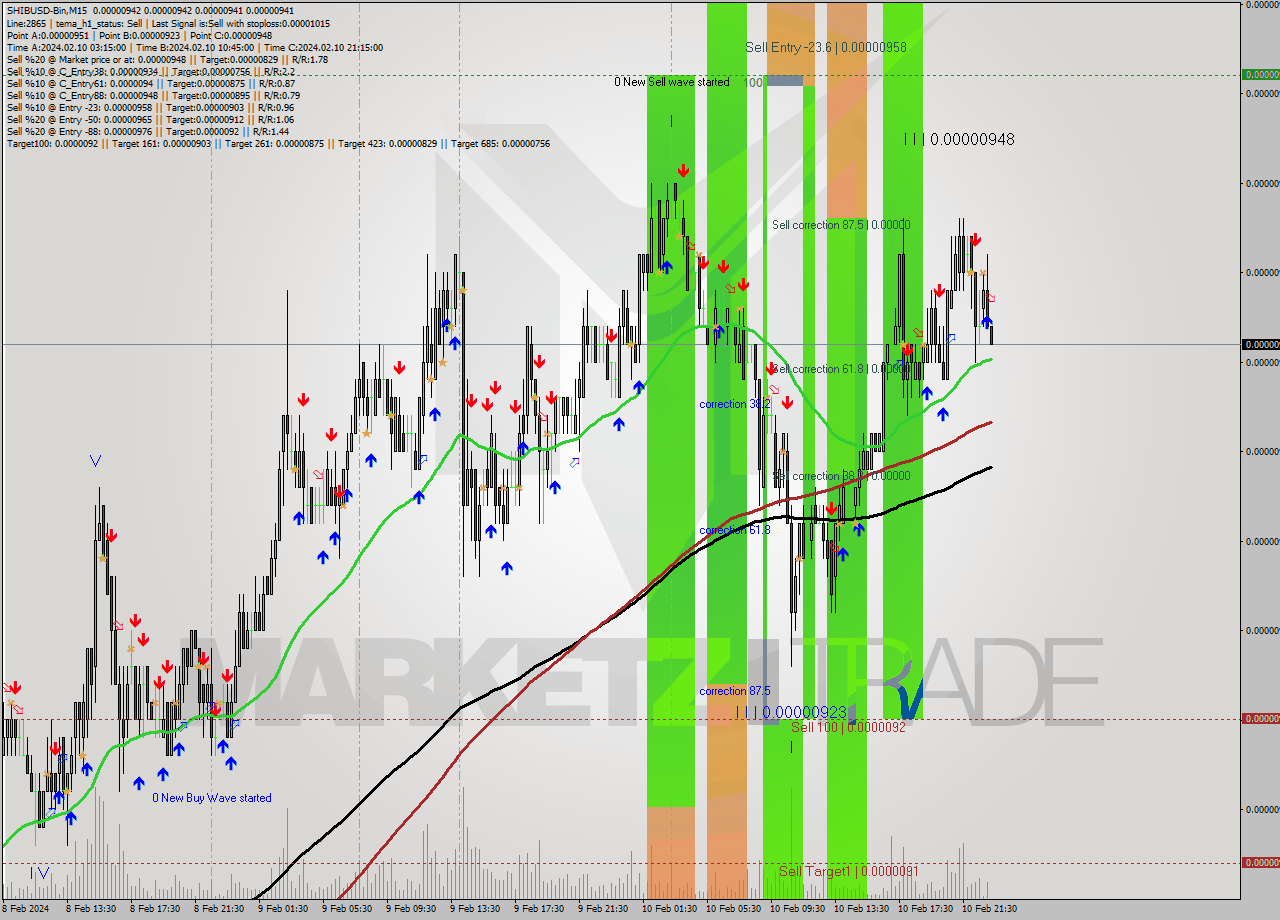Click the 'Sell correction 61.8' label
This screenshot has width=1280, height=920.
pyautogui.click(x=841, y=369)
